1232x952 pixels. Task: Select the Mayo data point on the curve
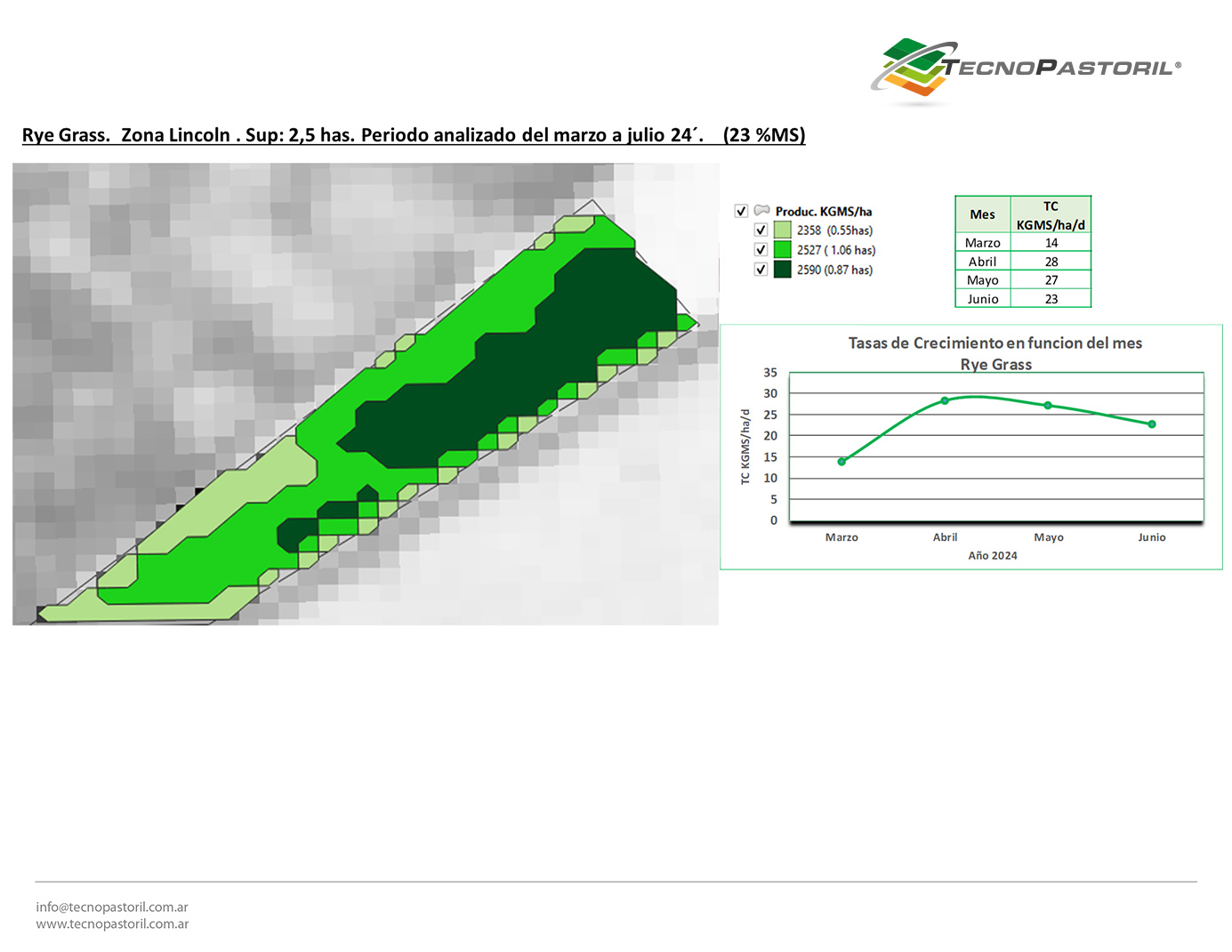(x=1048, y=406)
